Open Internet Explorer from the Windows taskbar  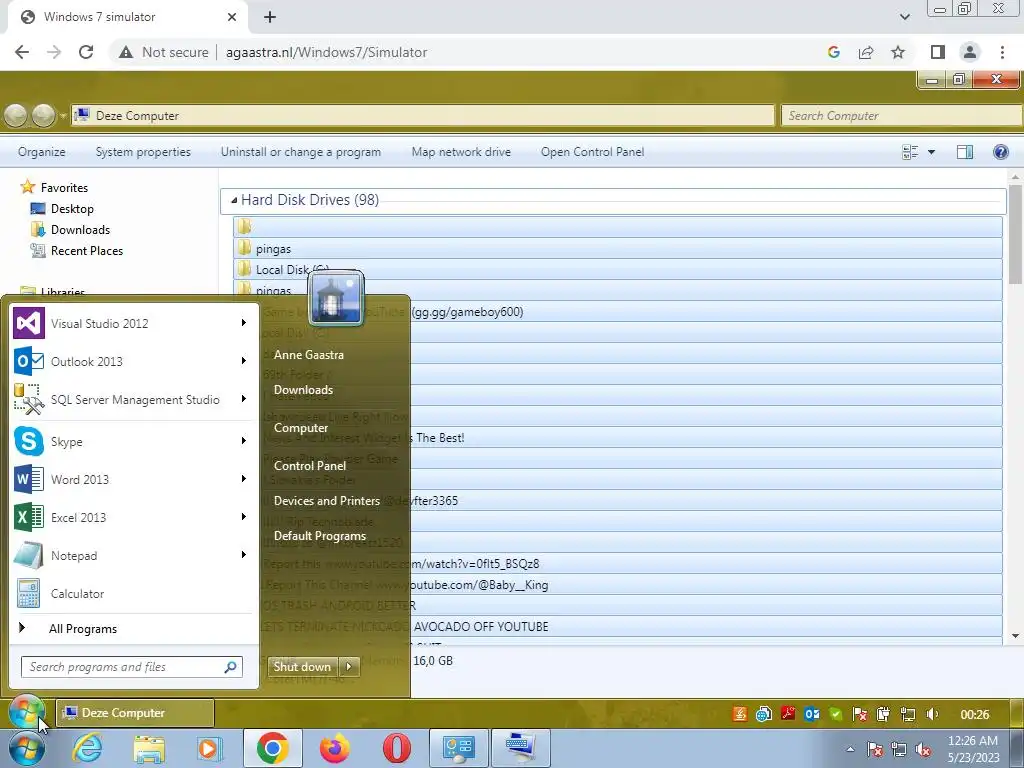tap(87, 748)
